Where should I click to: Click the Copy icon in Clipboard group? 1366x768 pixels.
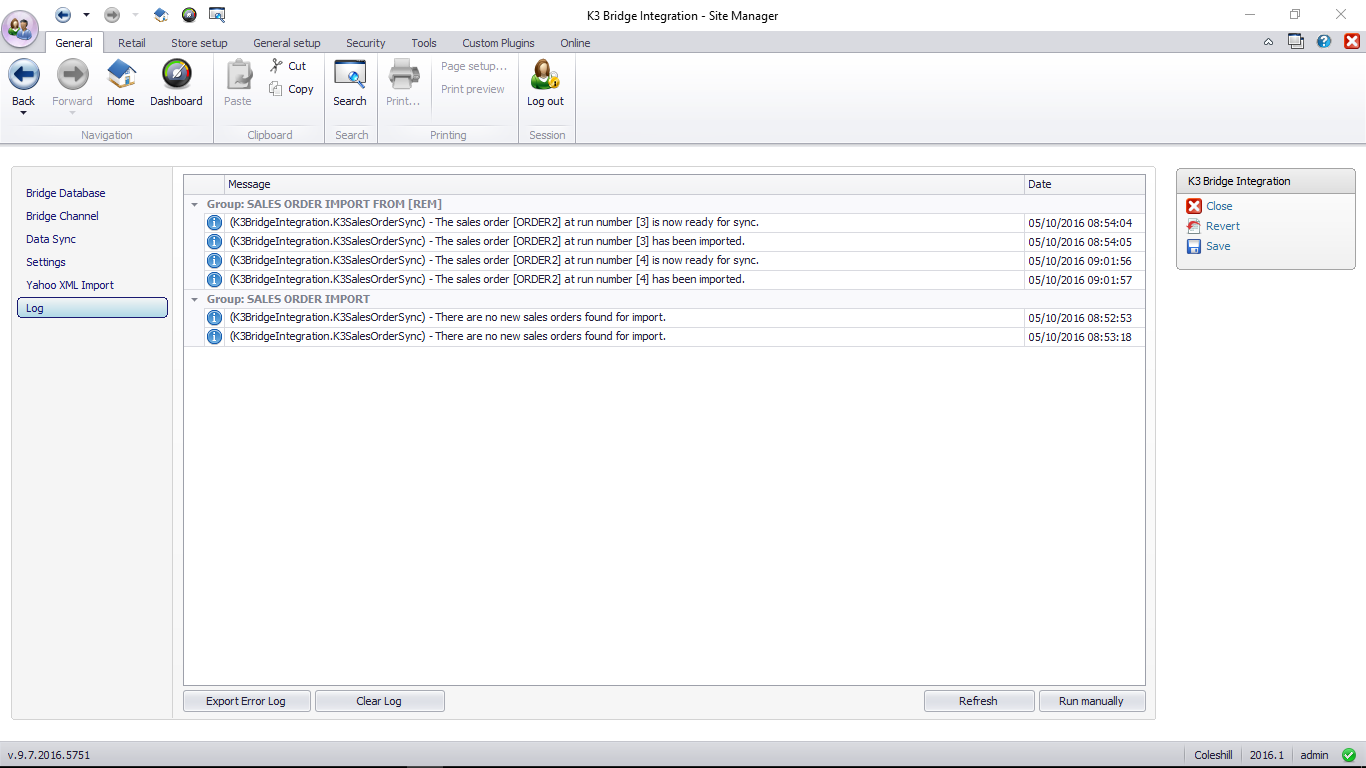276,89
